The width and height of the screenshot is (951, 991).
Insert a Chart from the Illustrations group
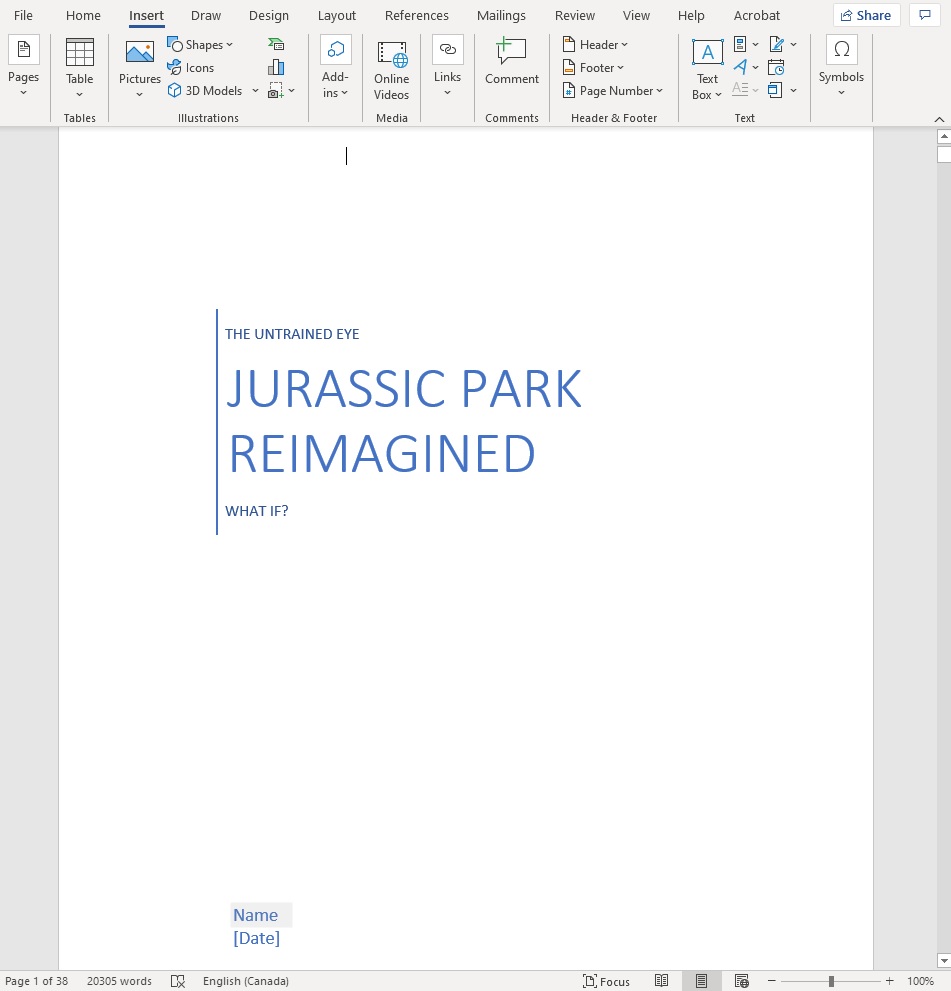tap(276, 67)
